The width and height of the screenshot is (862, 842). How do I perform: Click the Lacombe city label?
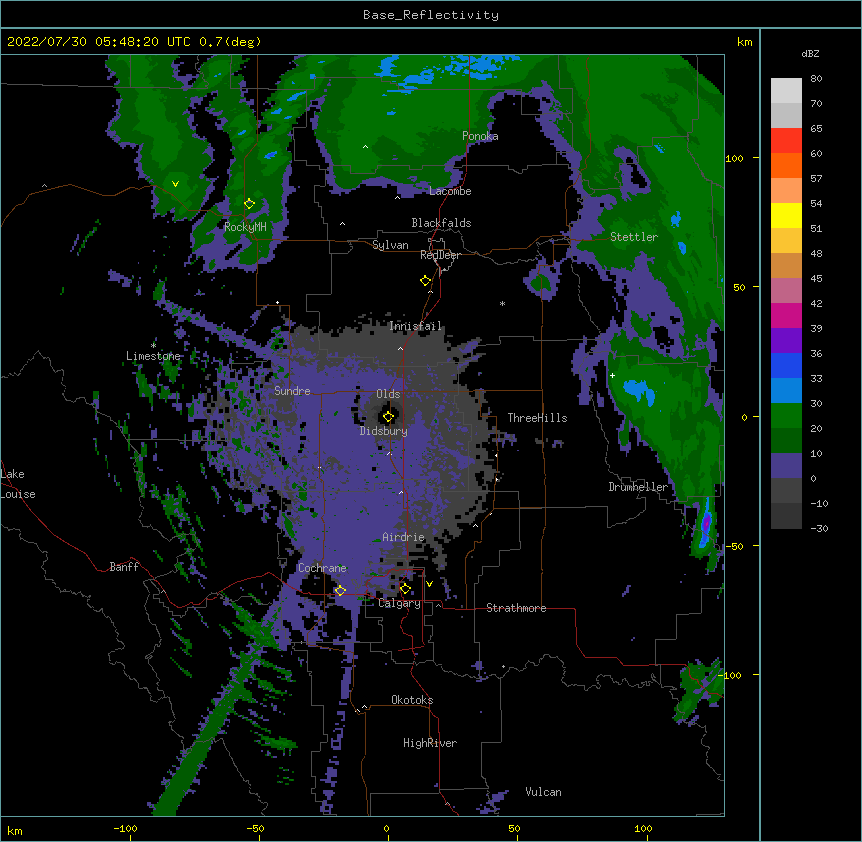click(450, 191)
